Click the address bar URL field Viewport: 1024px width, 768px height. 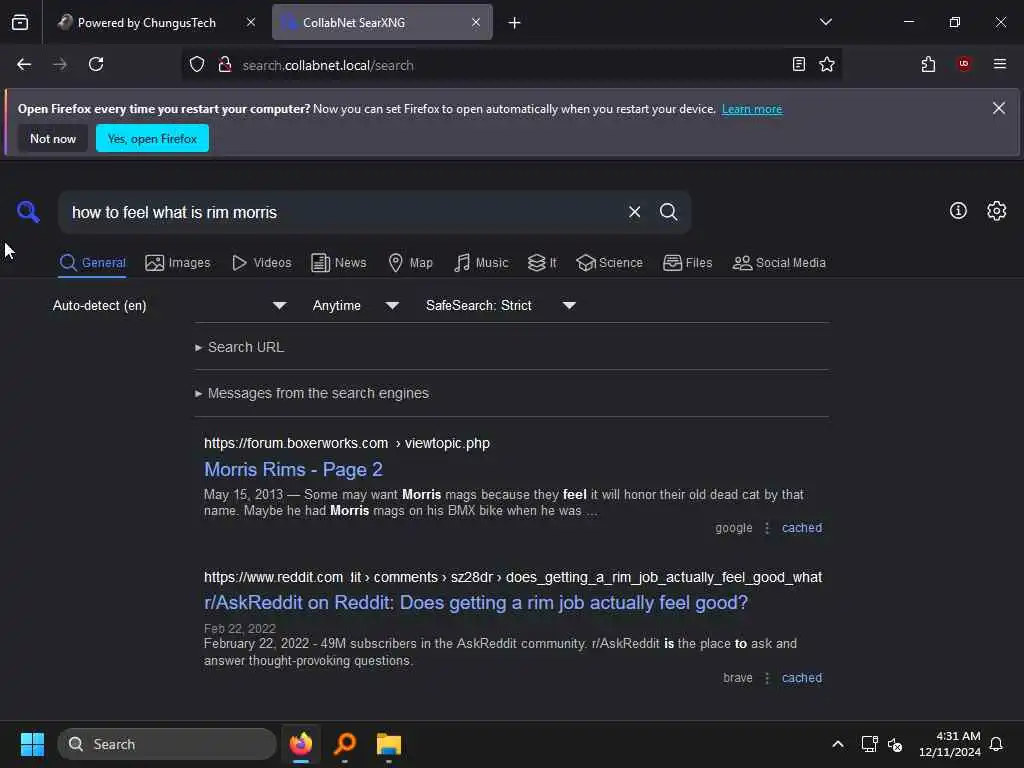point(509,65)
